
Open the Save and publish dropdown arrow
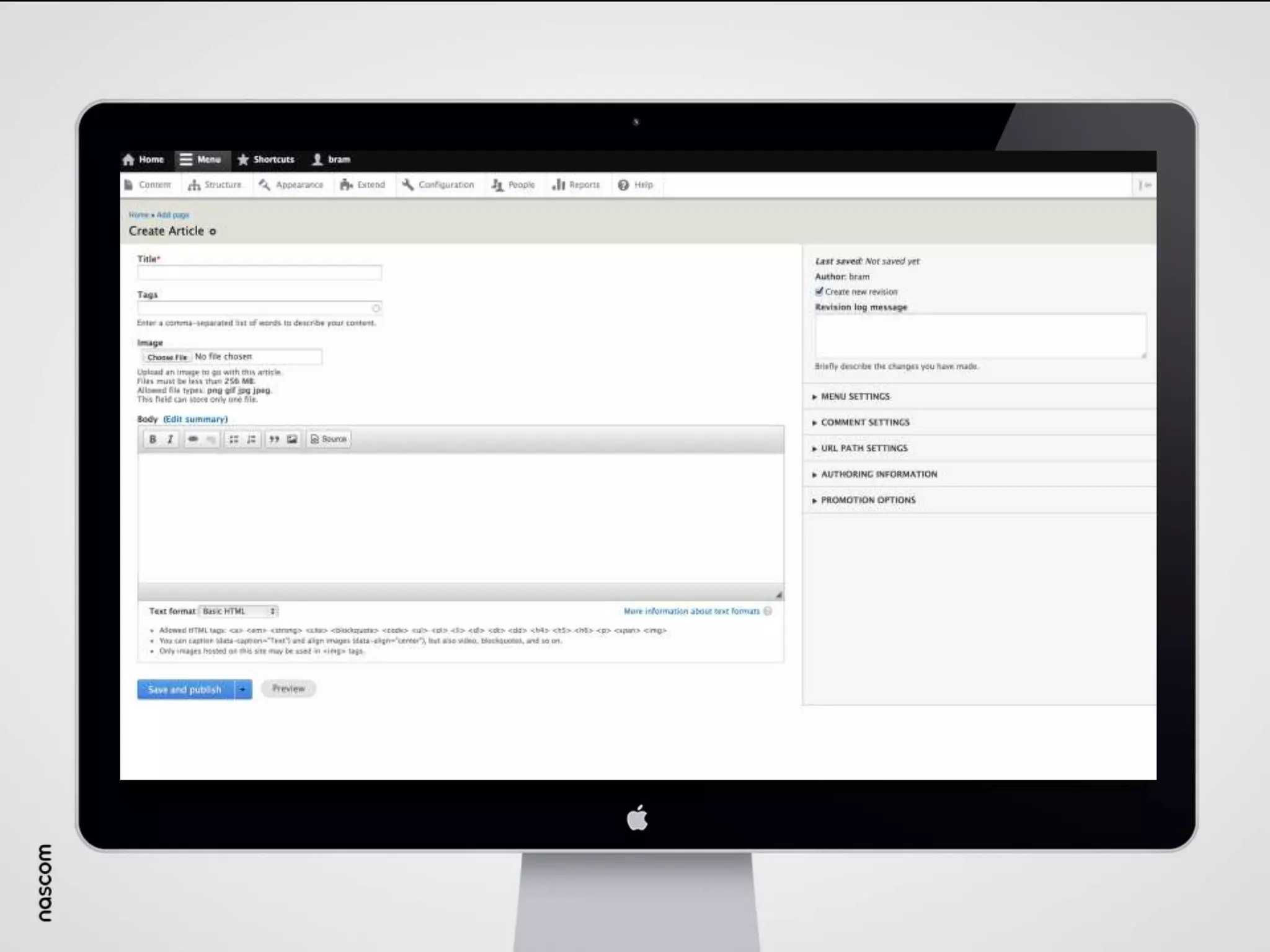pyautogui.click(x=243, y=689)
